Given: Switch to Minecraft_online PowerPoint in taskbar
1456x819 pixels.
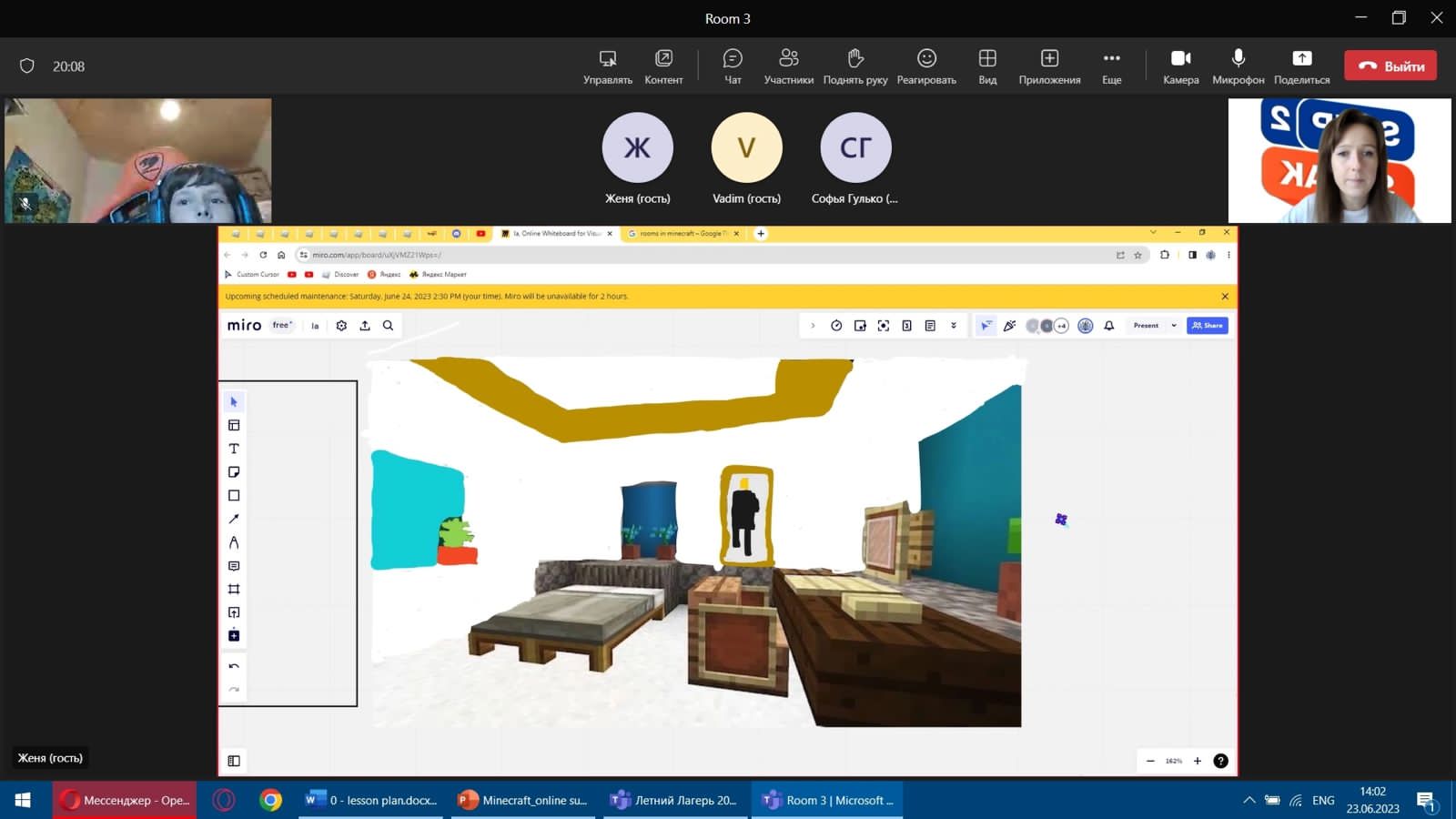Looking at the screenshot, I should point(523,800).
